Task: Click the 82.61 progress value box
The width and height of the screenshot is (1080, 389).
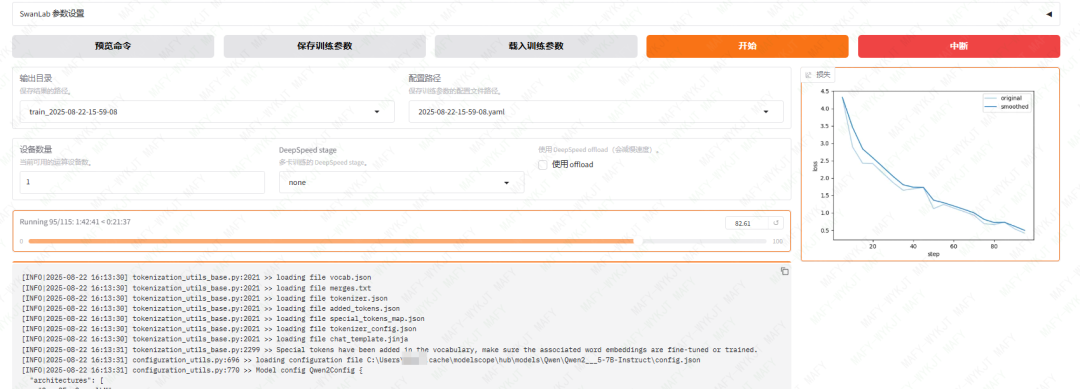Action: click(747, 223)
